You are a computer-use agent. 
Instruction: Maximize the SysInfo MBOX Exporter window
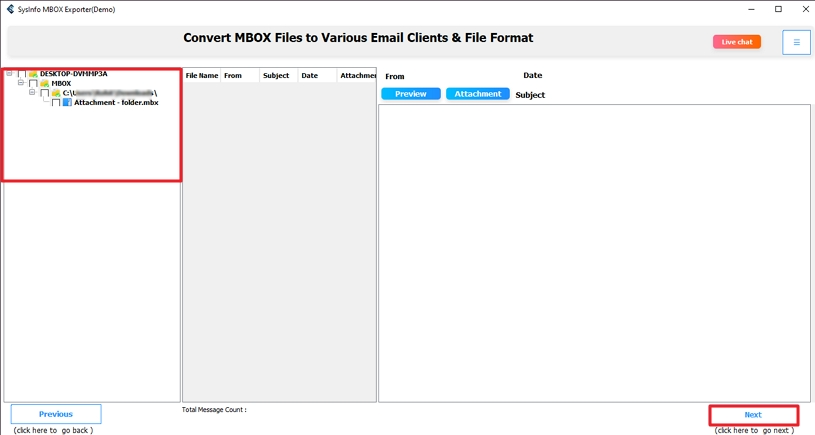[778, 9]
